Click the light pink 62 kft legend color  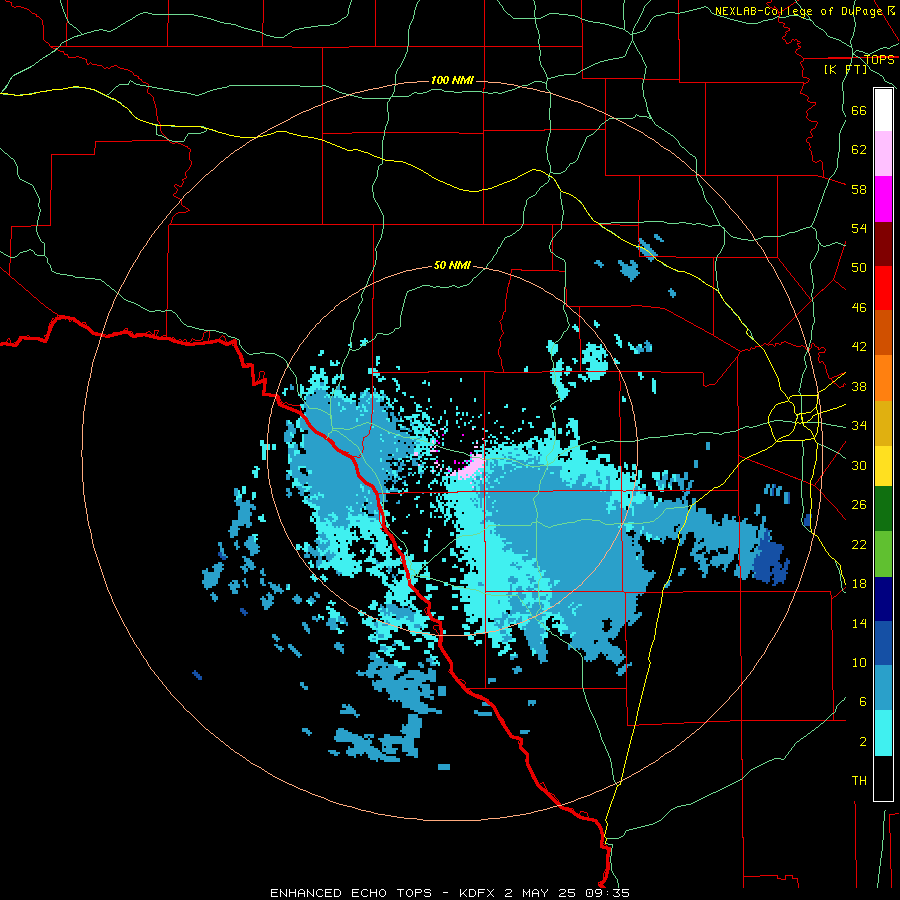883,154
